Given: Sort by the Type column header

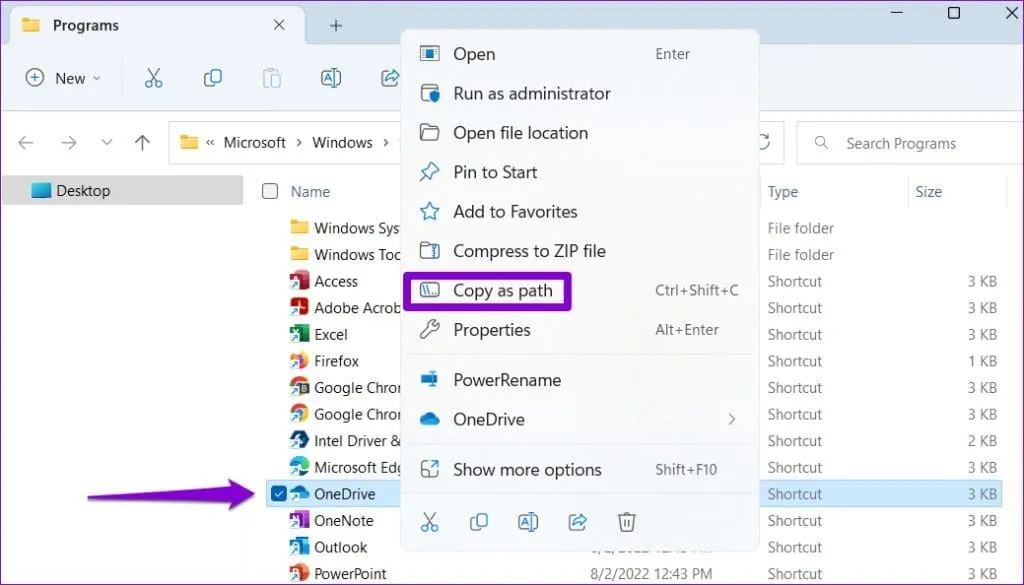Looking at the screenshot, I should [783, 191].
